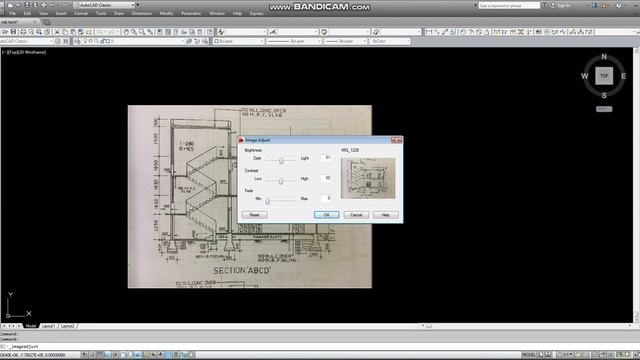This screenshot has width=640, height=360.
Task: Open the Insert menu
Action: point(61,13)
